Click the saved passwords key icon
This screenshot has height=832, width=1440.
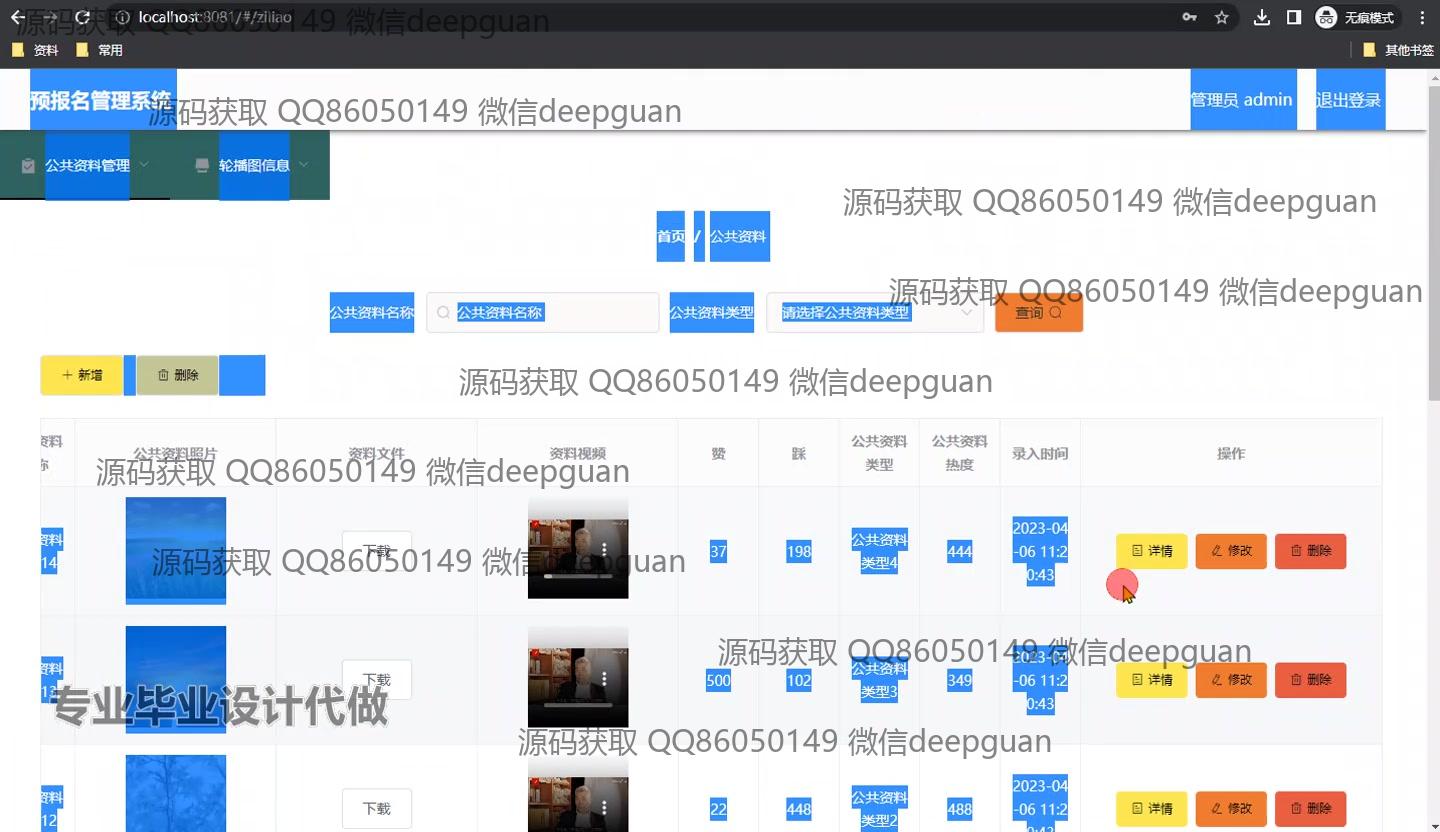pyautogui.click(x=1189, y=17)
